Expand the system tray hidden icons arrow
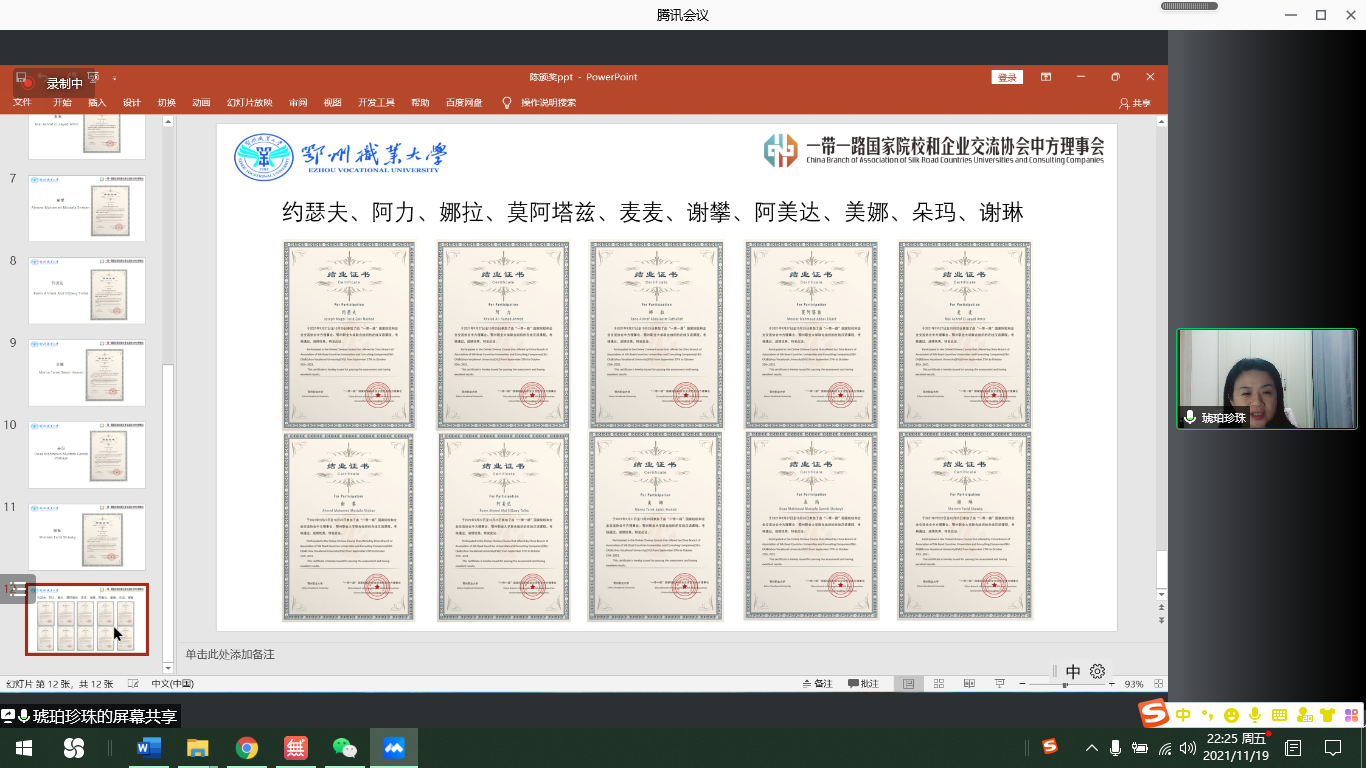Image resolution: width=1366 pixels, height=768 pixels. 1091,748
